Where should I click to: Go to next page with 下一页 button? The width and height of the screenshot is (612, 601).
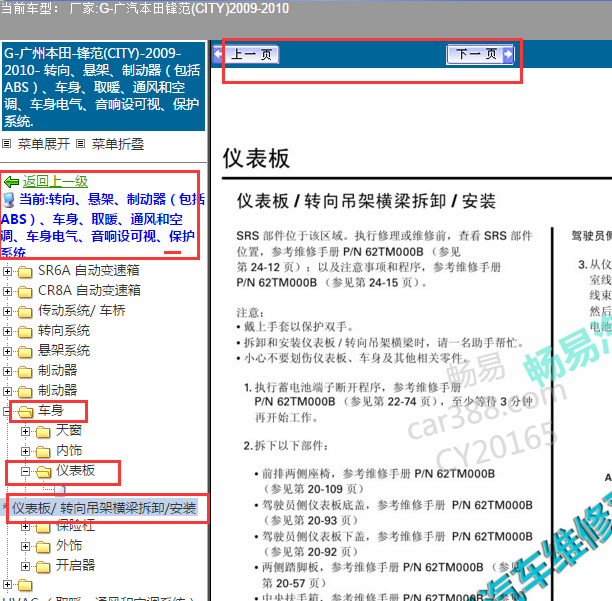coord(480,55)
